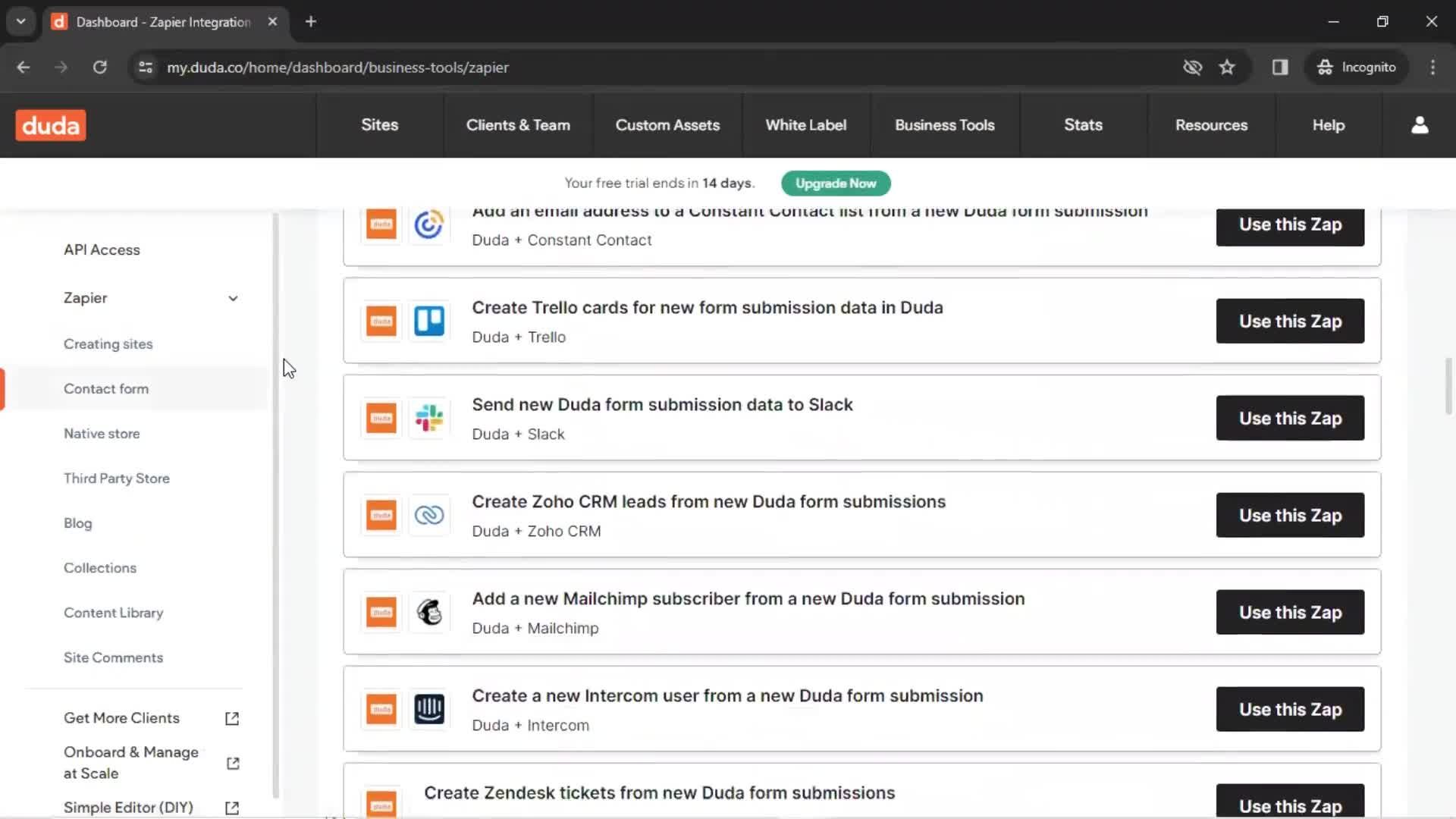Select Third Party Store sidebar item
This screenshot has width=1456, height=819.
(x=116, y=478)
